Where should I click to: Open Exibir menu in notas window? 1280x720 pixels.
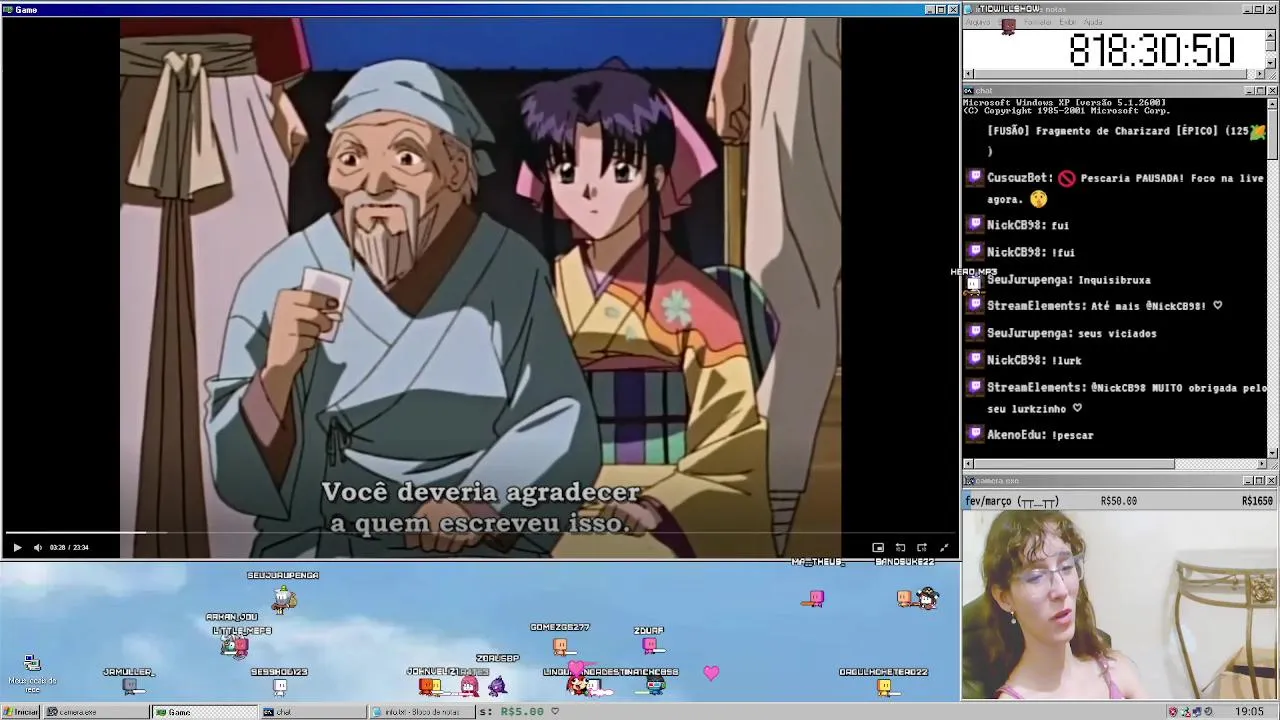[1068, 22]
